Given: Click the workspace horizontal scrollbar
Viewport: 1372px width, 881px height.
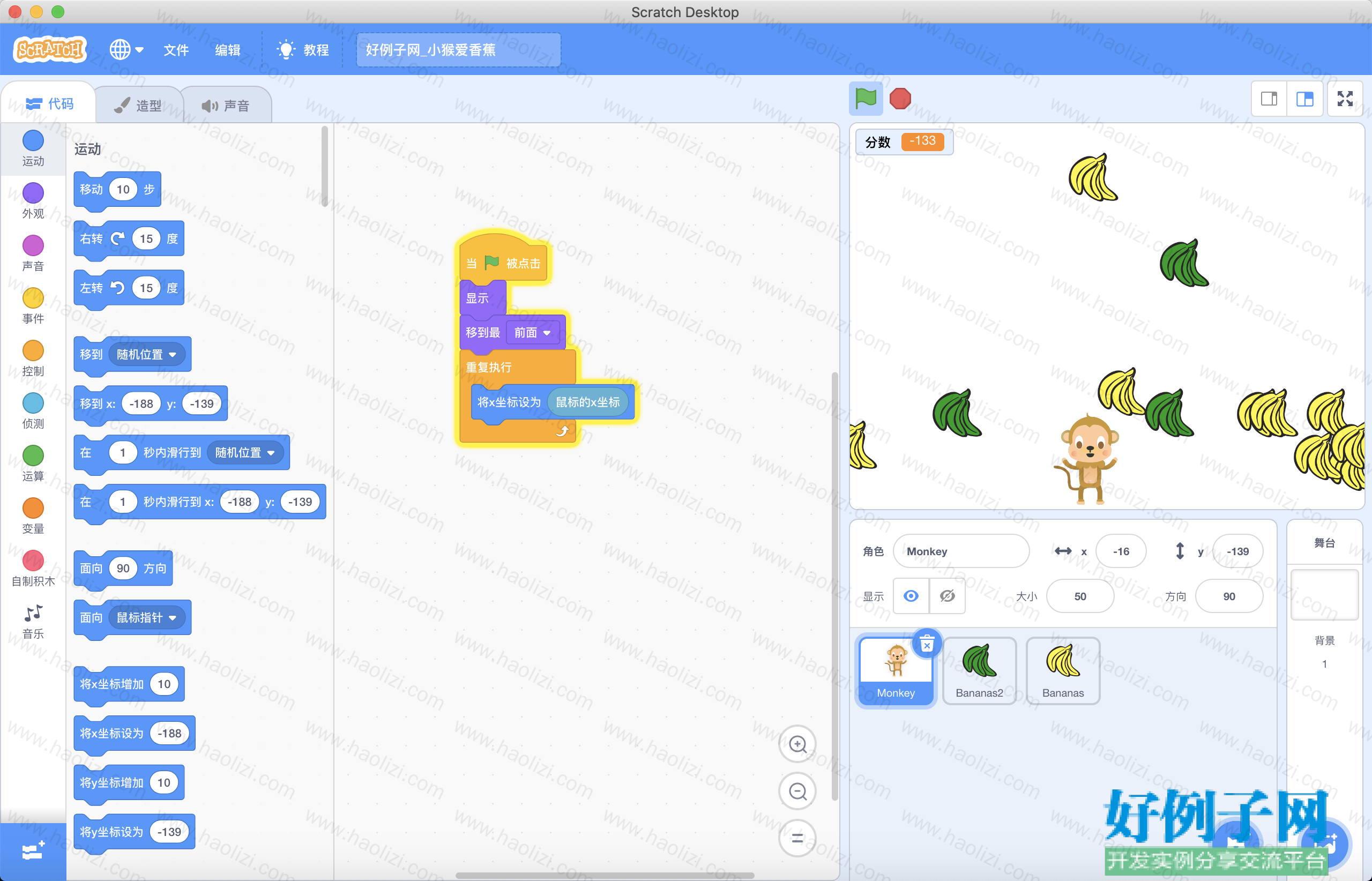Looking at the screenshot, I should point(605,875).
